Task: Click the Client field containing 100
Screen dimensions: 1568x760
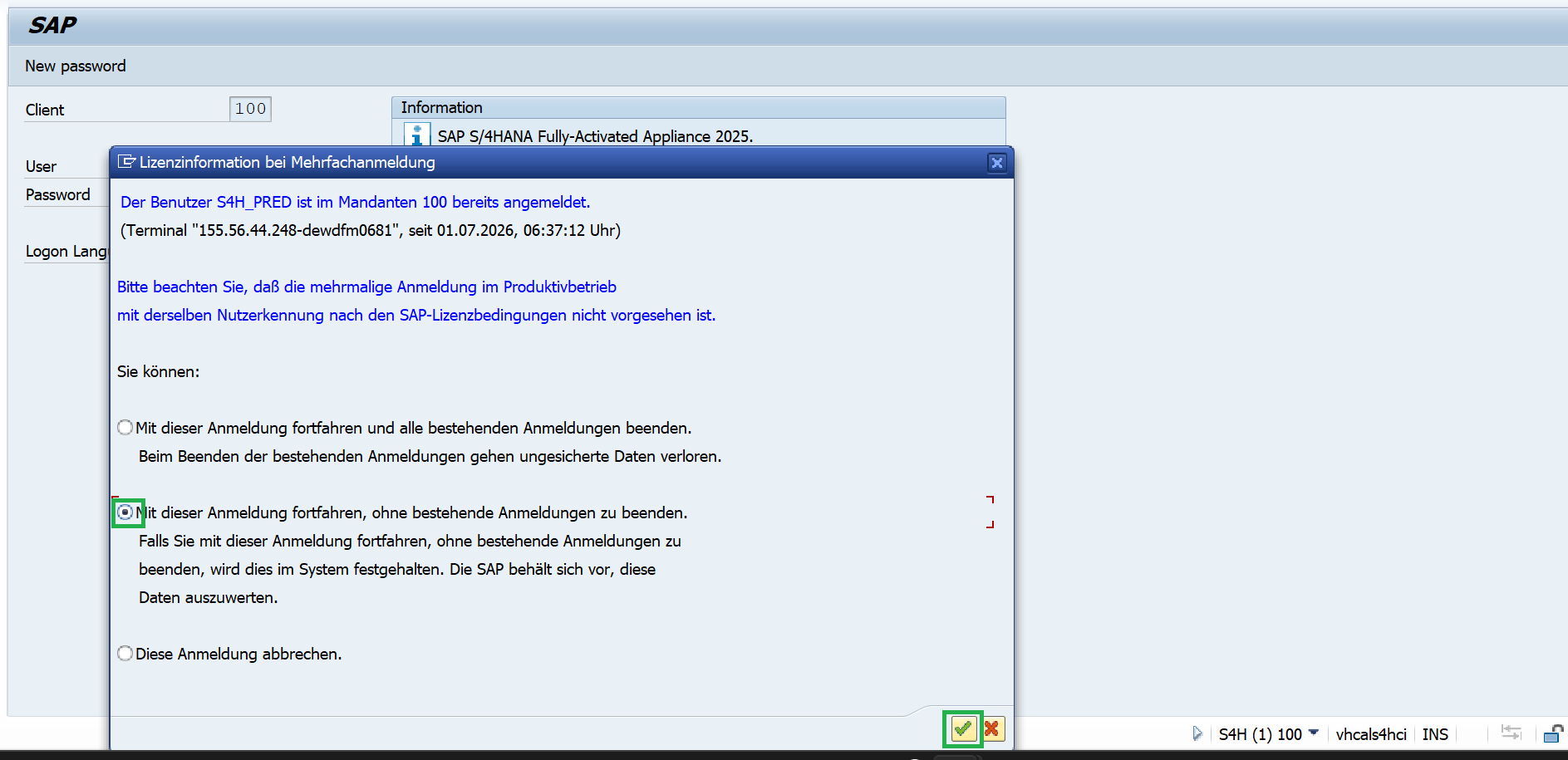Action: [x=250, y=109]
